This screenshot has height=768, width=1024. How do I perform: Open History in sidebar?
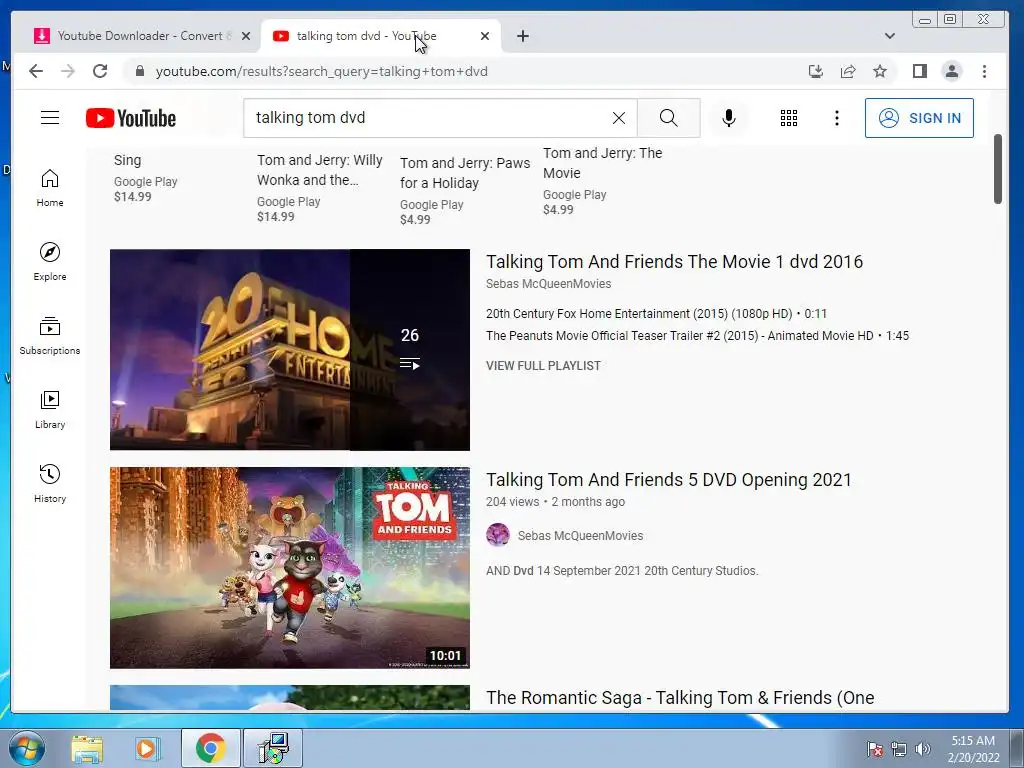pyautogui.click(x=50, y=484)
